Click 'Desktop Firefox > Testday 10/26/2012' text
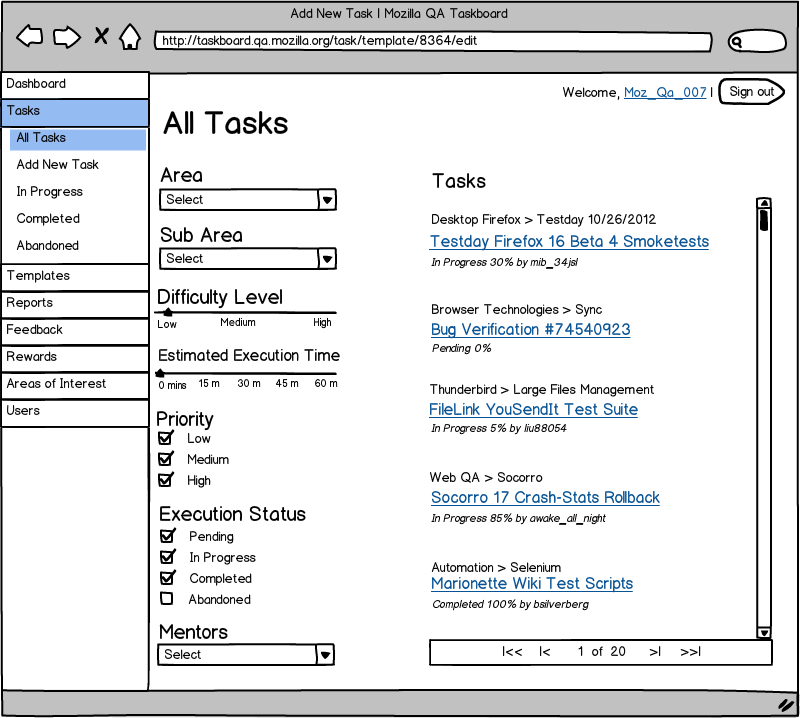Screen dimensions: 800x718 [543, 219]
